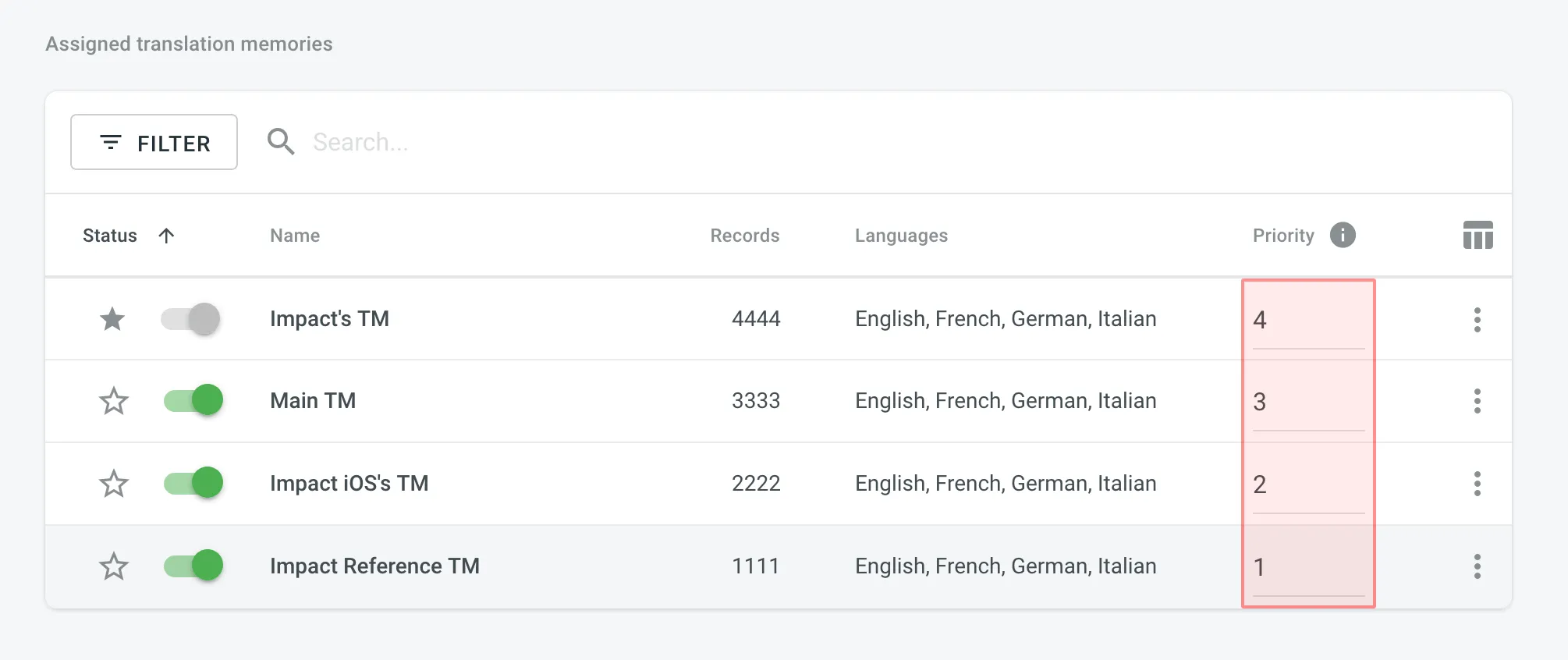This screenshot has width=1568, height=660.
Task: Click the FILTER button
Action: [154, 143]
